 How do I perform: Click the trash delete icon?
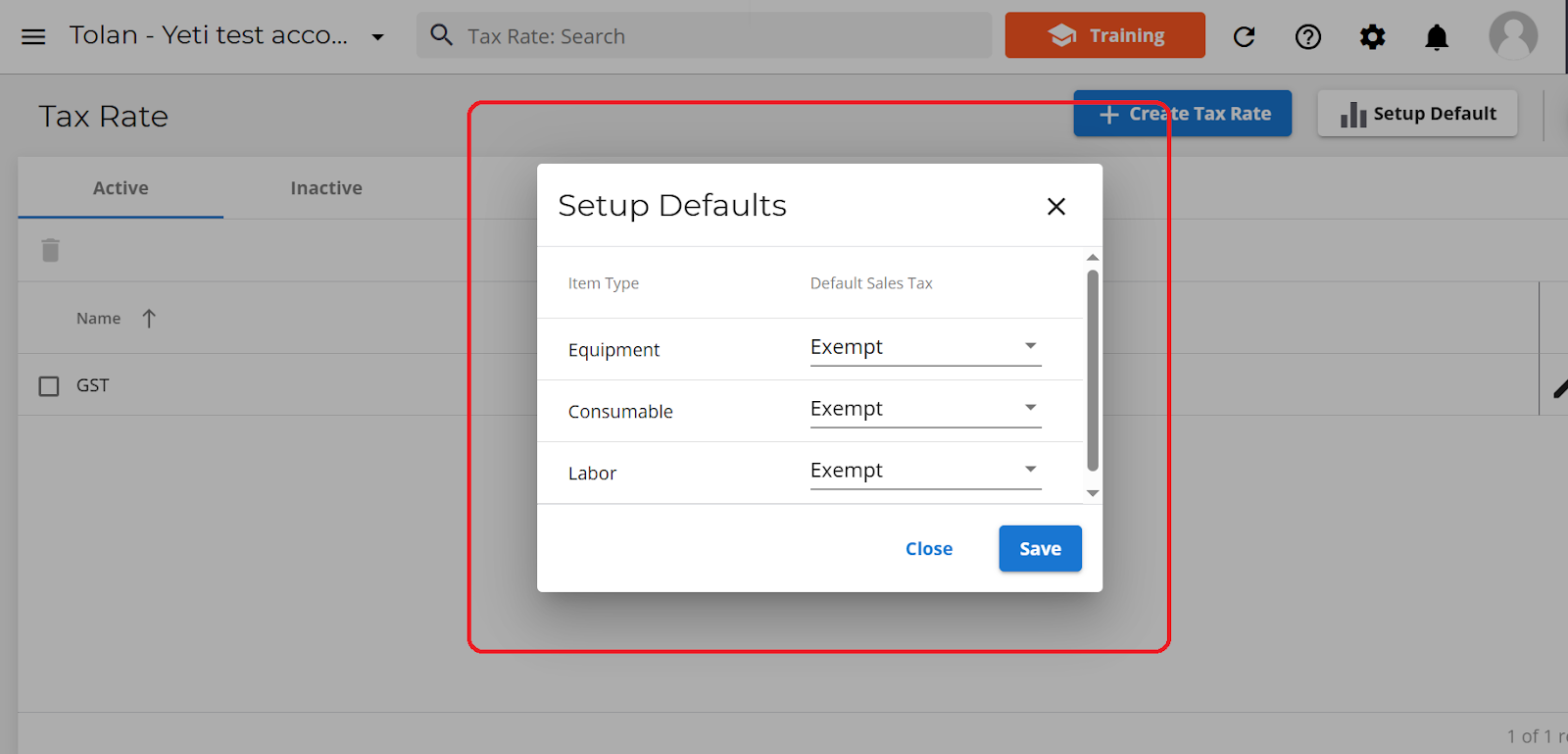click(x=51, y=250)
